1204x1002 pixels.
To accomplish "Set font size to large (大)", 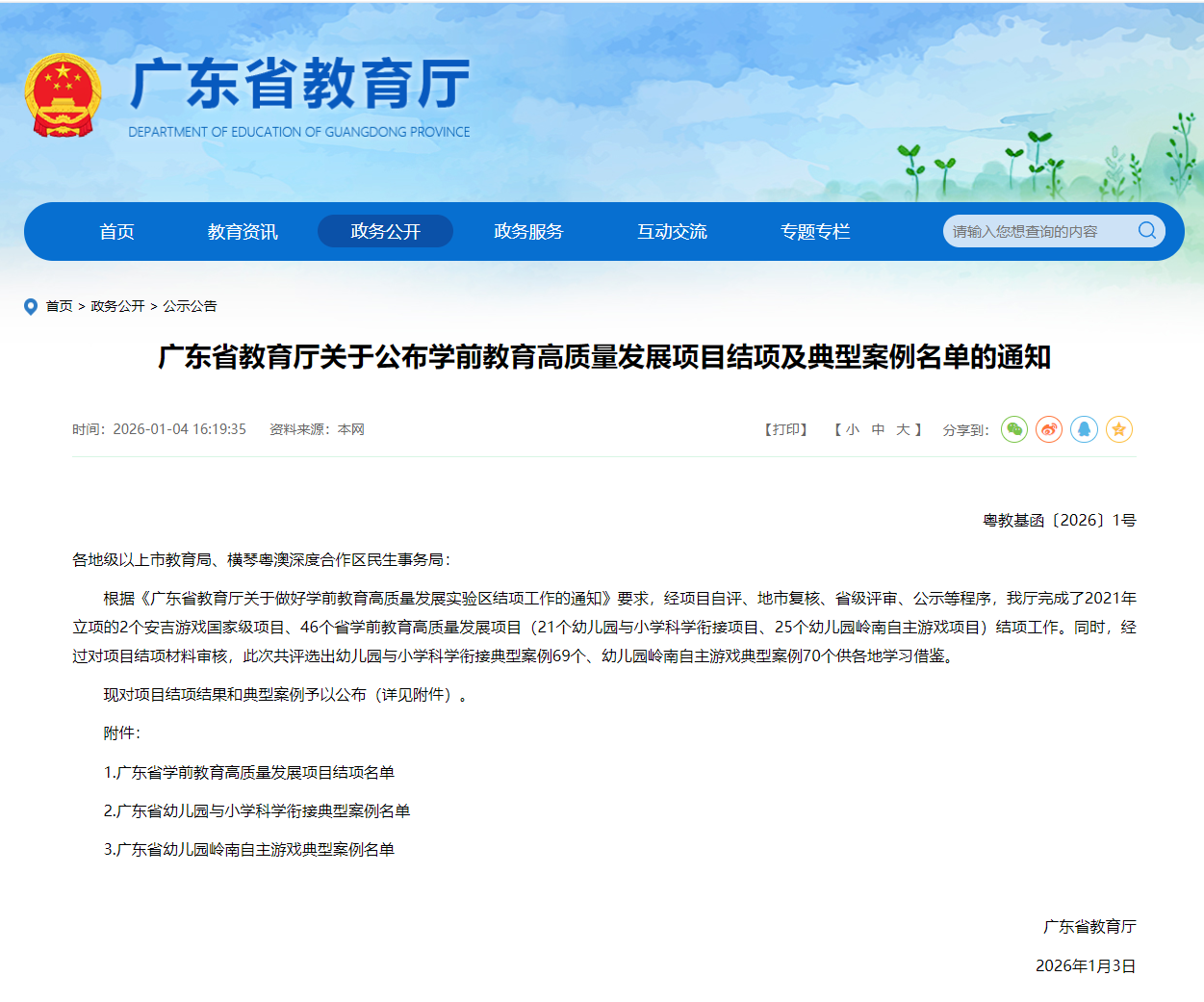I will point(903,429).
